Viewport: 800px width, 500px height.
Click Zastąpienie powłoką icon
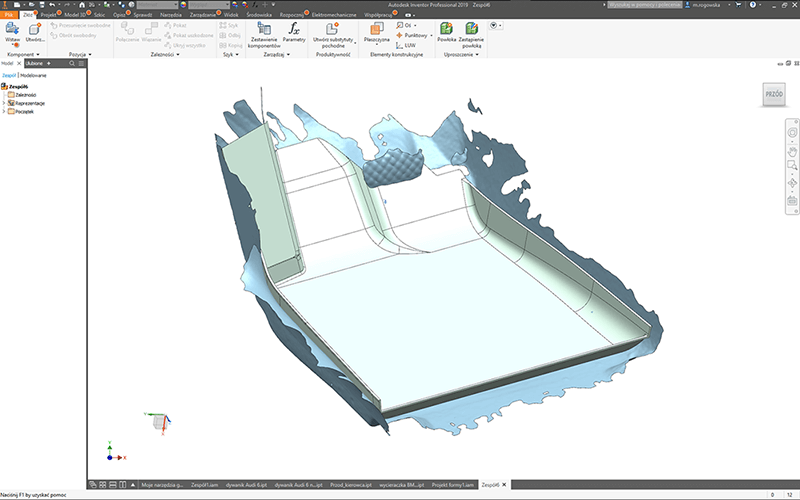[469, 30]
